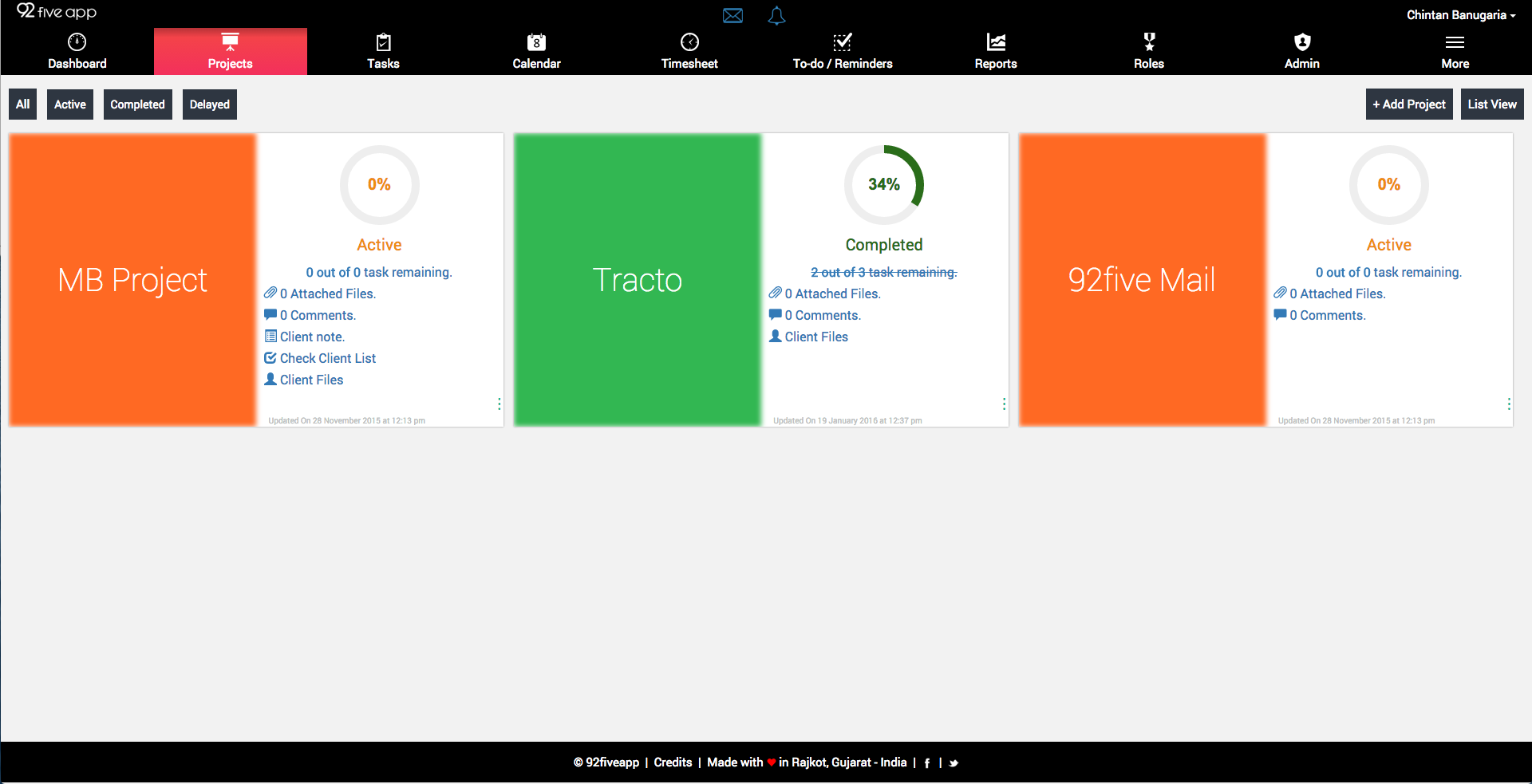The width and height of the screenshot is (1532, 784).
Task: Click the Dashboard gauge icon
Action: coord(77,41)
